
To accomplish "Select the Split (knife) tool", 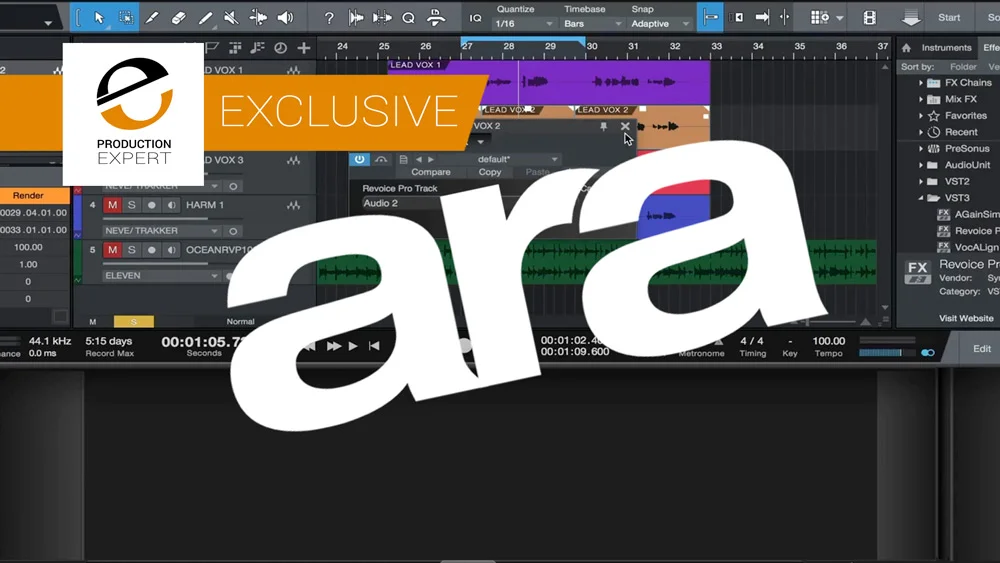I will pyautogui.click(x=152, y=18).
